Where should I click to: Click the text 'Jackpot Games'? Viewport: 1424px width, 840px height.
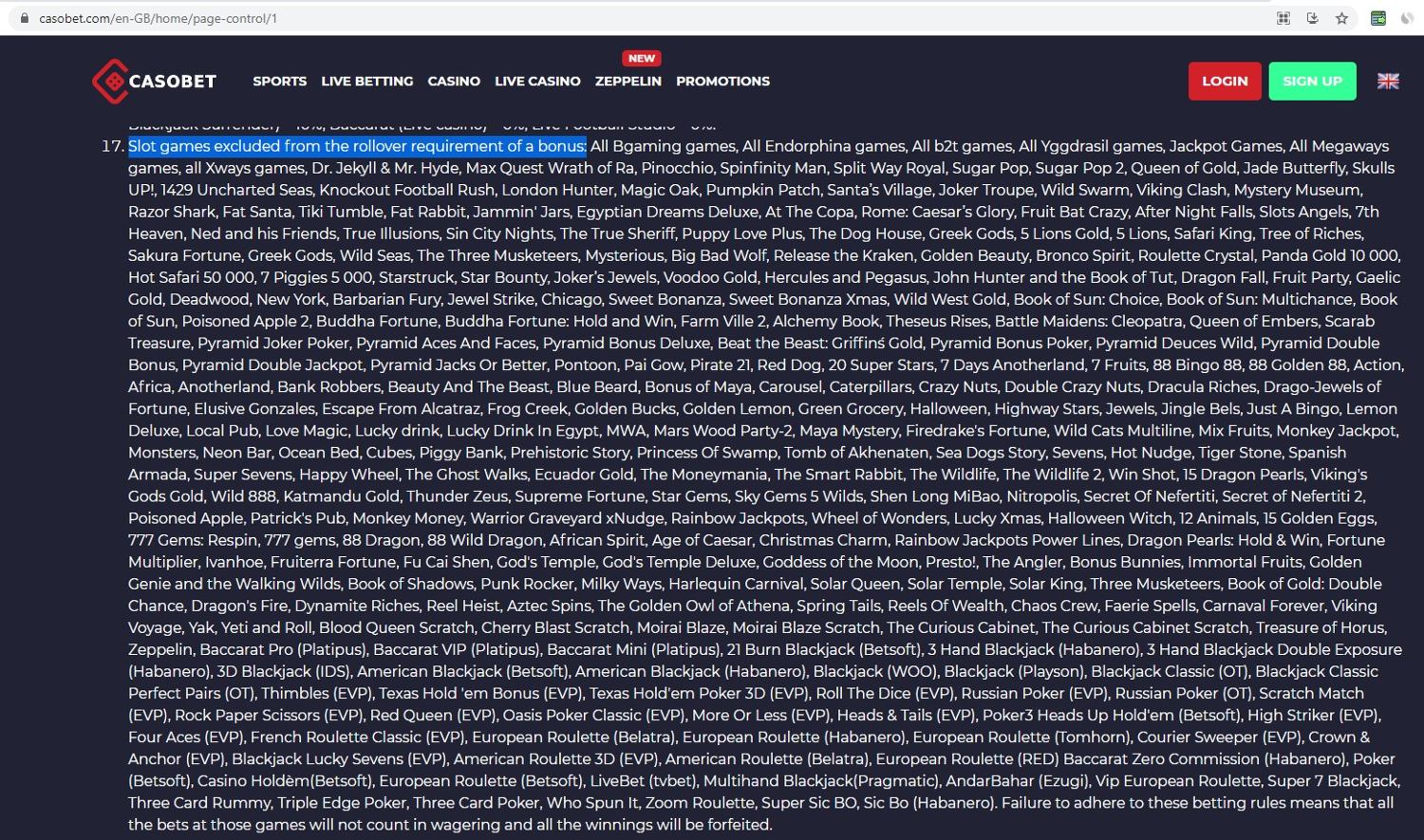point(1226,146)
